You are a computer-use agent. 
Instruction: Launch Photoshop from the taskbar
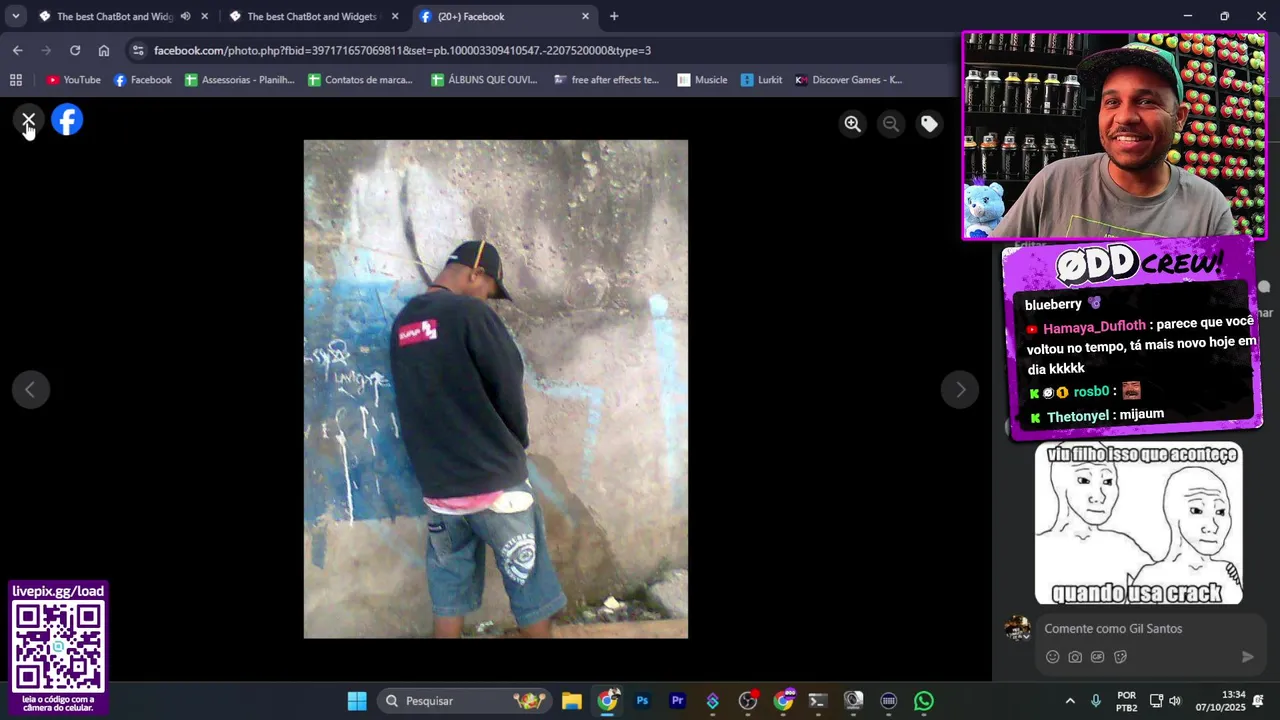pyautogui.click(x=642, y=701)
